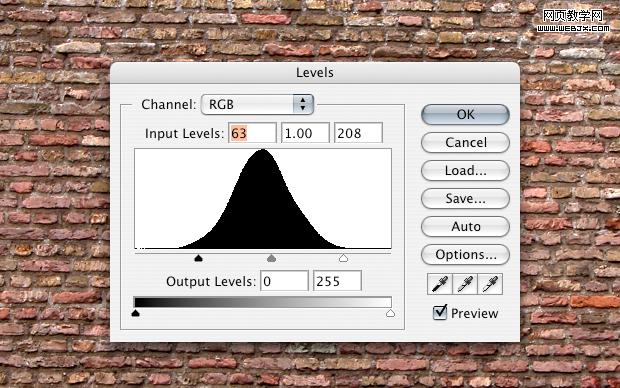The width and height of the screenshot is (620, 388).
Task: Click the histogram graph
Action: [x=263, y=199]
